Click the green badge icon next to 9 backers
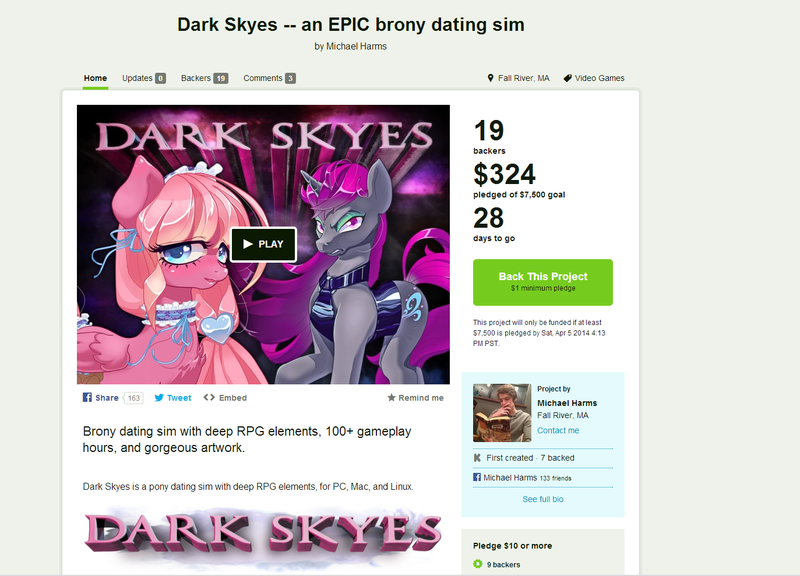This screenshot has width=800, height=576. point(478,564)
